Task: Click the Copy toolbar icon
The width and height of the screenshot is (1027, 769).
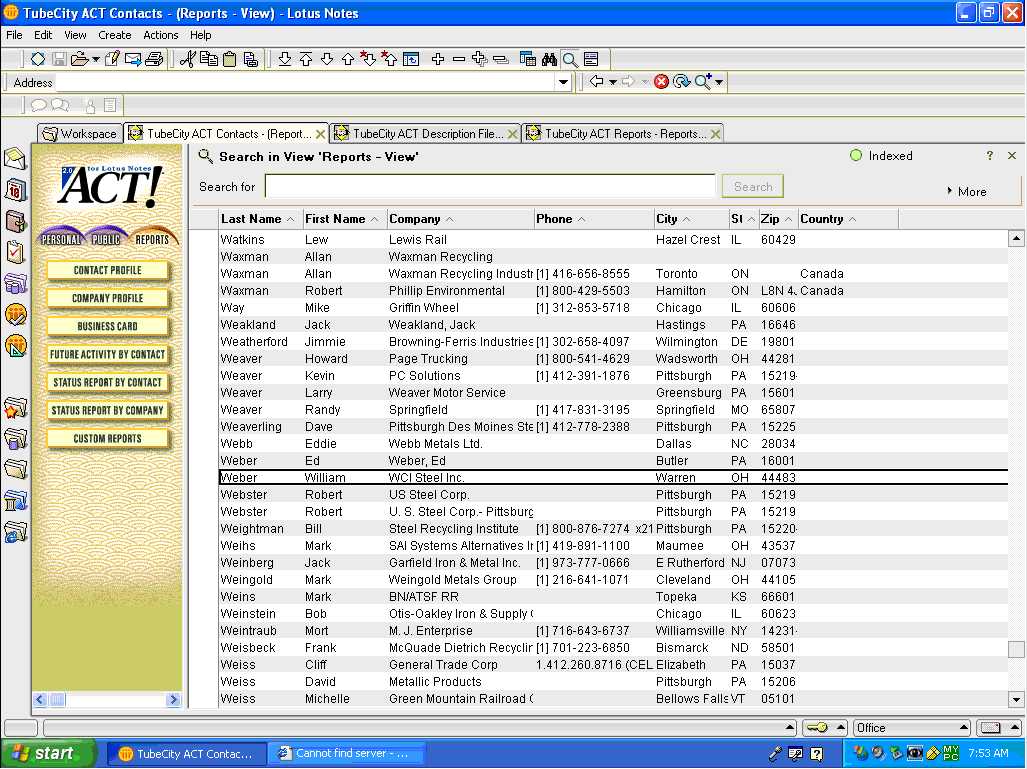Action: click(209, 60)
